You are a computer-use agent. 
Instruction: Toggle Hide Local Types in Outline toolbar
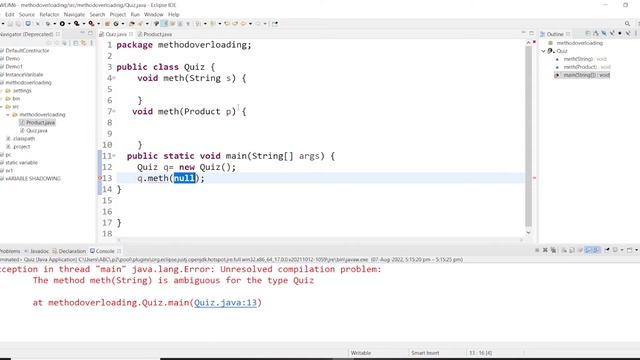(x=628, y=33)
